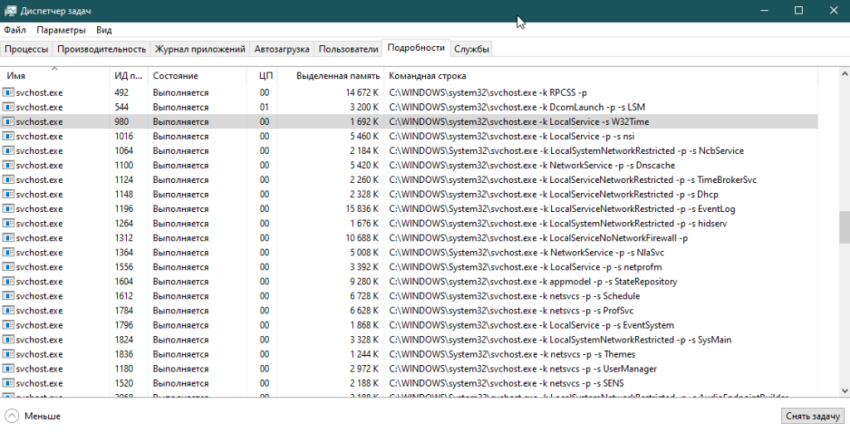Viewport: 850px width, 433px height.
Task: Click the svchost.exe icon for PID 1612
Action: coord(8,296)
